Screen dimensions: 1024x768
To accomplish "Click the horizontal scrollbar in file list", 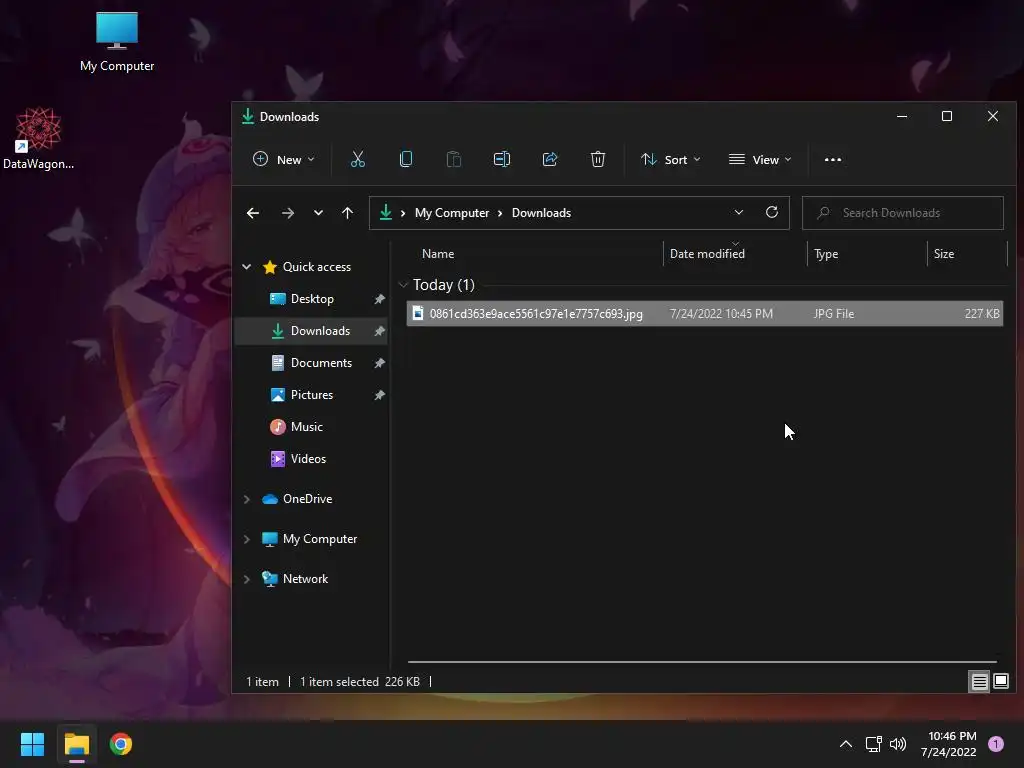I will tap(702, 662).
